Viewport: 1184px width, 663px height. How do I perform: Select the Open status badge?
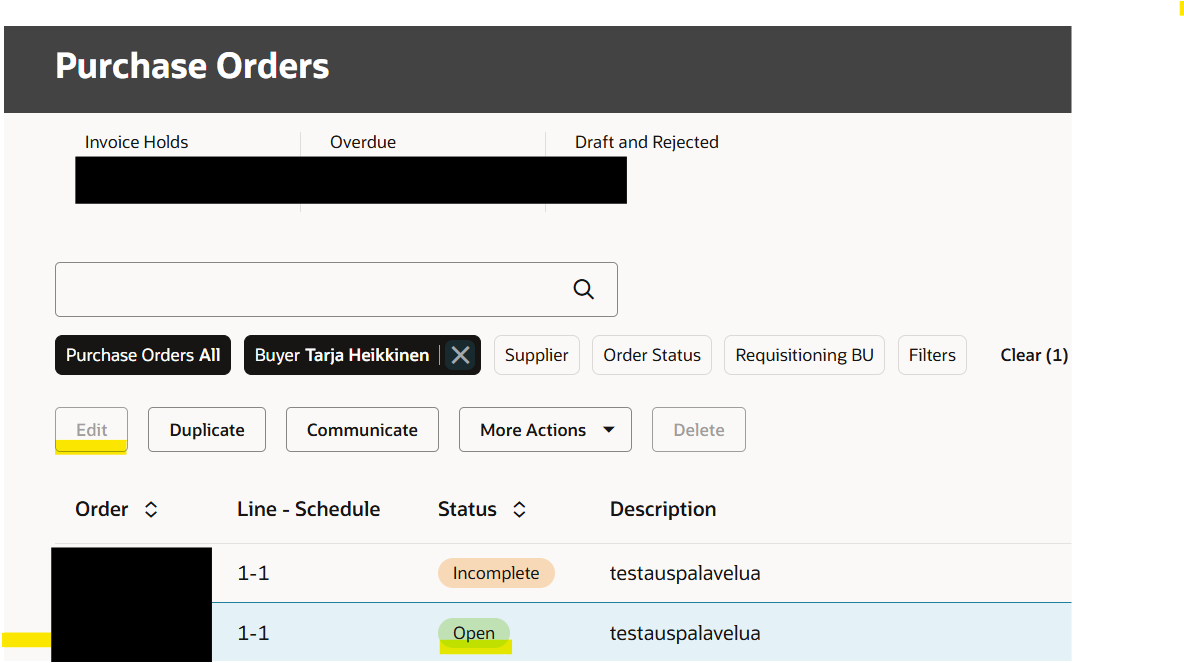[474, 632]
